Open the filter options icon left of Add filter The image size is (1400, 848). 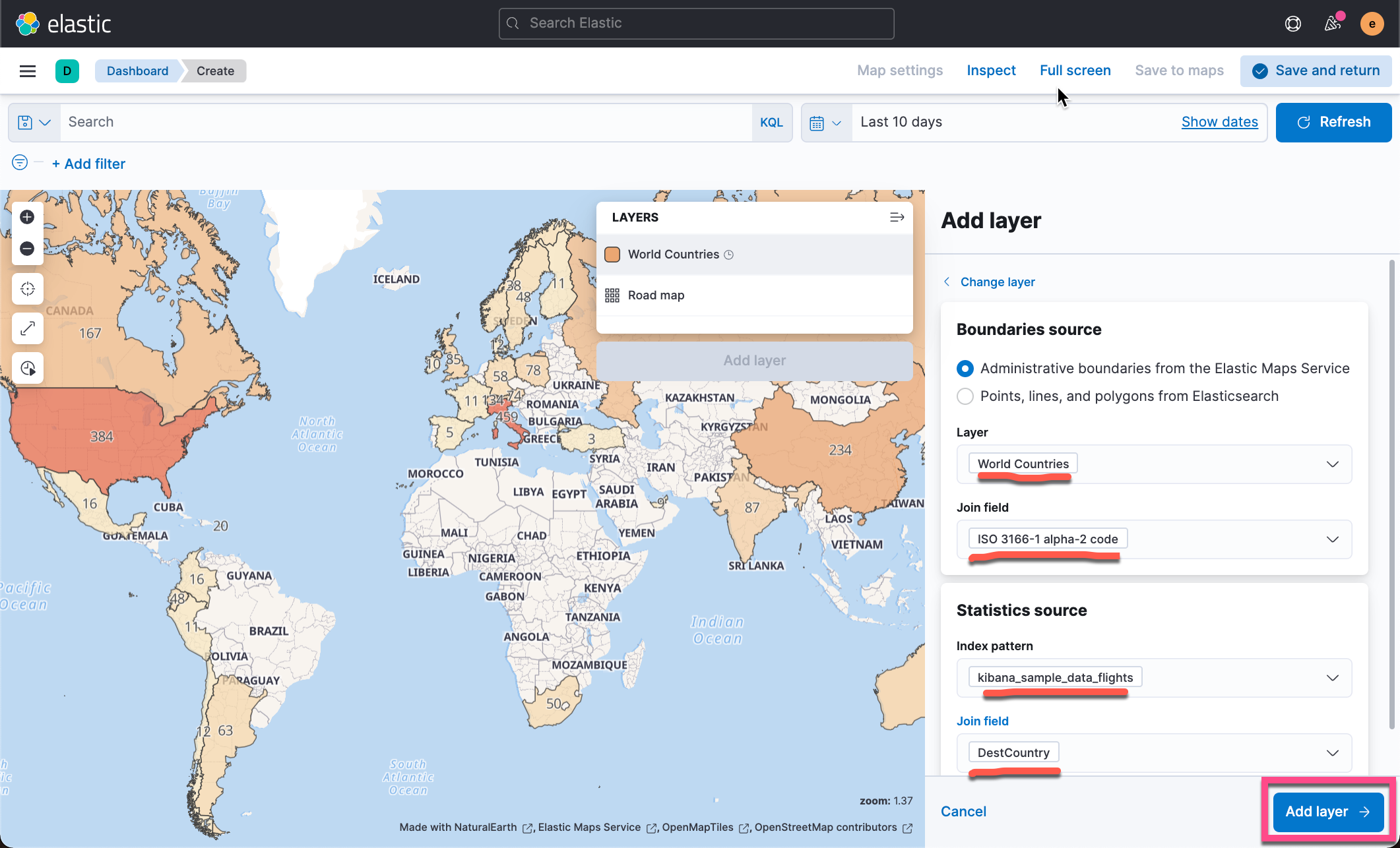[19, 162]
